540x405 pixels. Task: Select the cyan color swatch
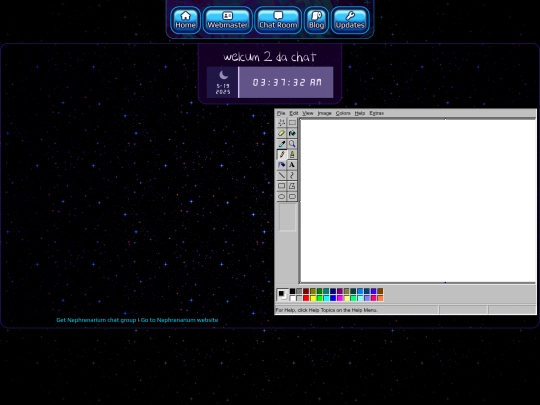[x=326, y=298]
